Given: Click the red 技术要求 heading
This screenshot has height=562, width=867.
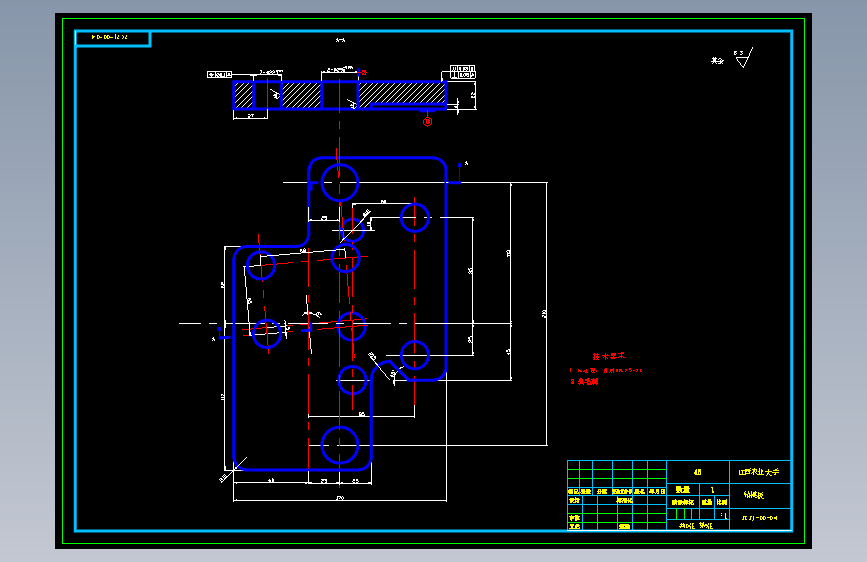Looking at the screenshot, I should (608, 356).
